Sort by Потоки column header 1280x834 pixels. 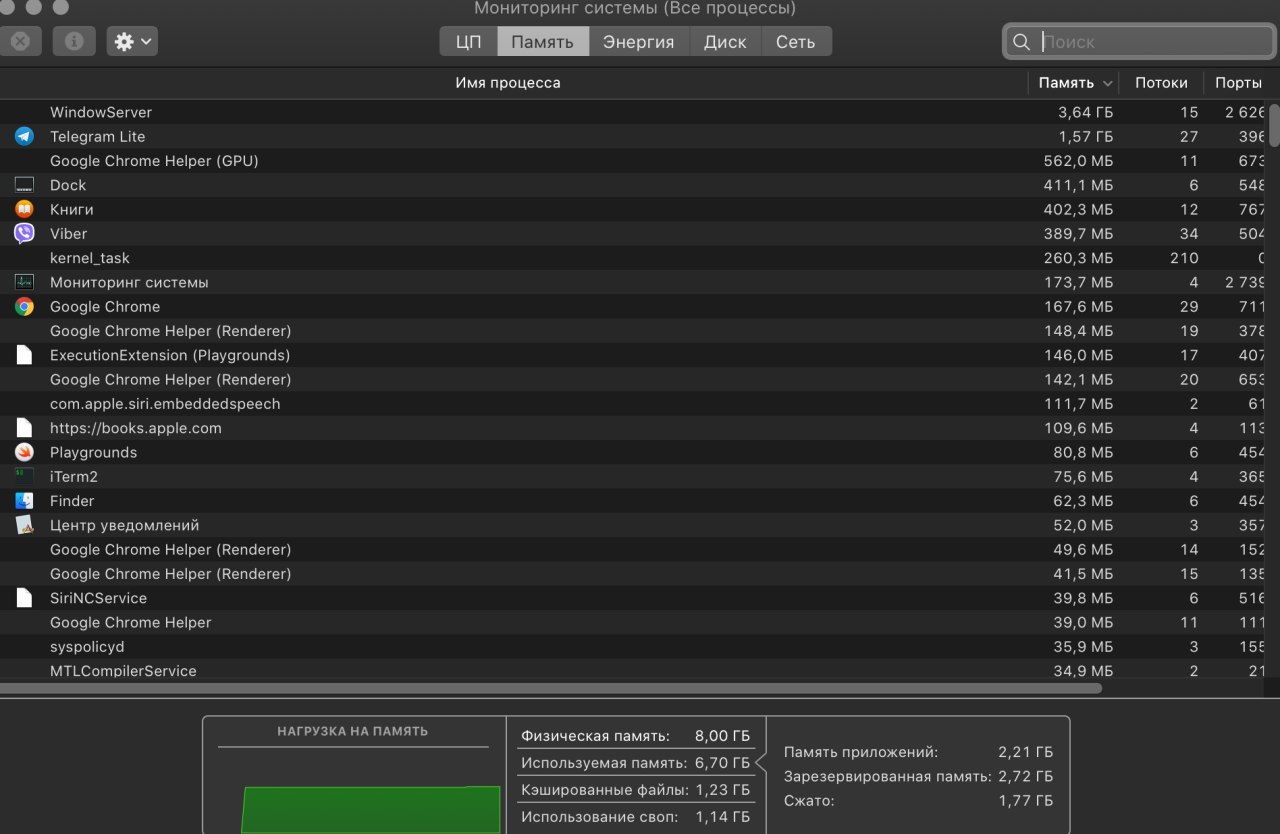[x=1161, y=83]
